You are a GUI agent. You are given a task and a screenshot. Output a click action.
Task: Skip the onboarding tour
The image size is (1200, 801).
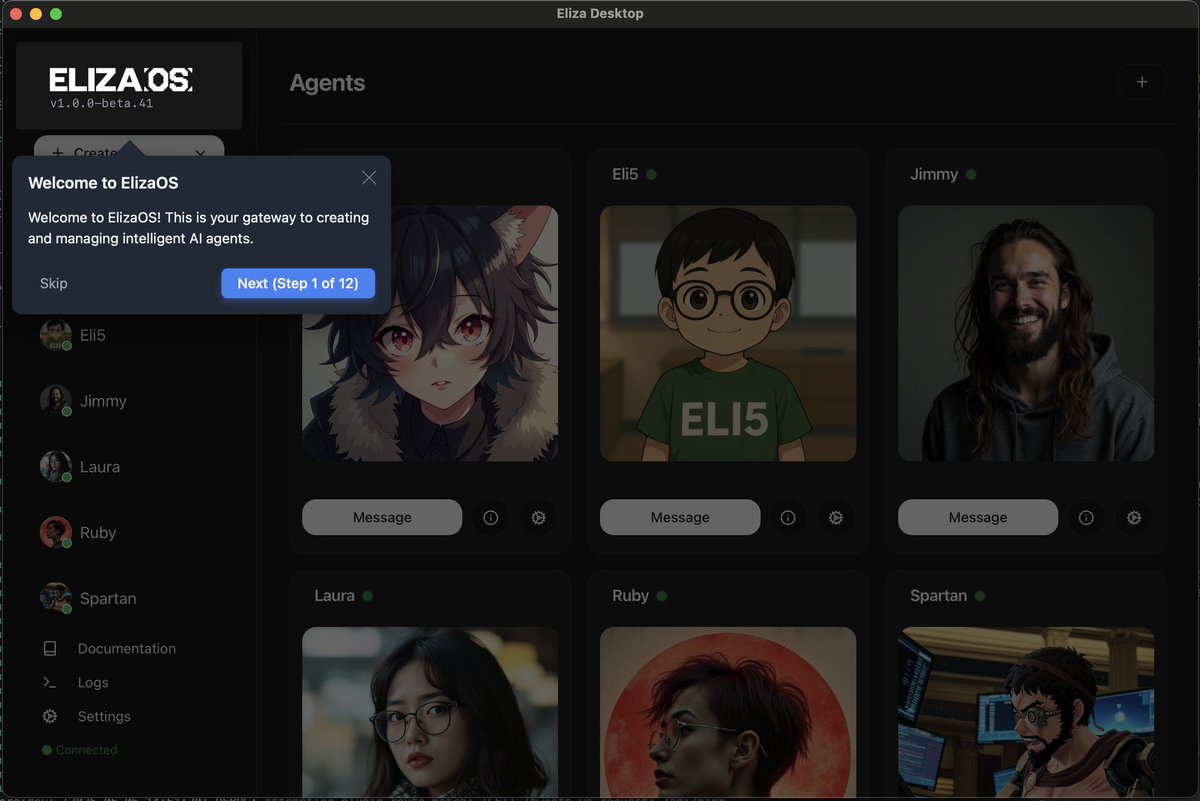(54, 284)
